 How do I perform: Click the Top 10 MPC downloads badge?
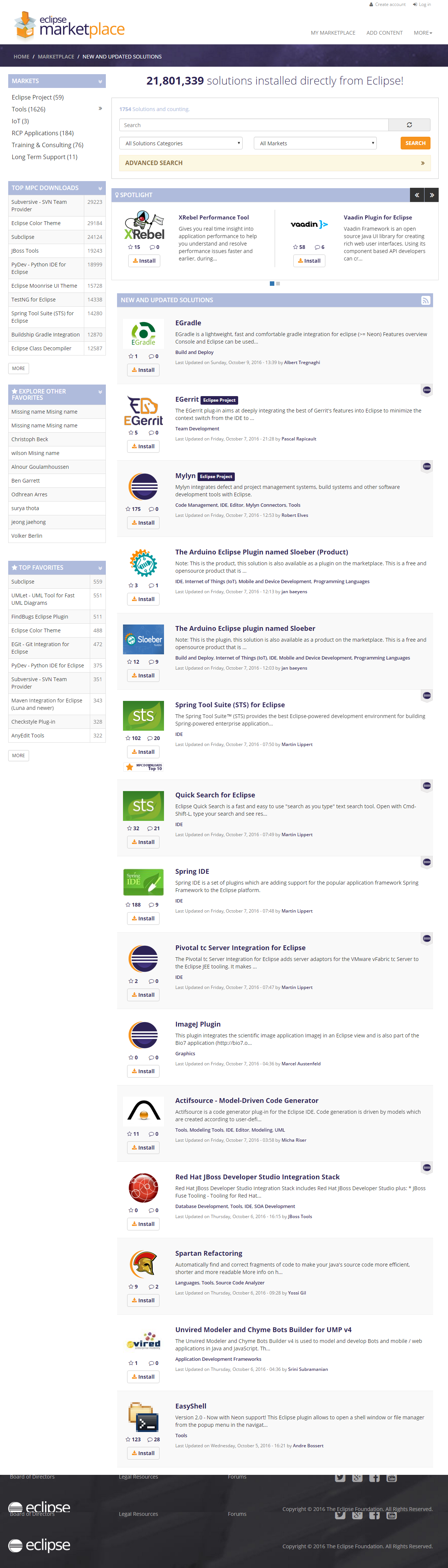pos(143,767)
